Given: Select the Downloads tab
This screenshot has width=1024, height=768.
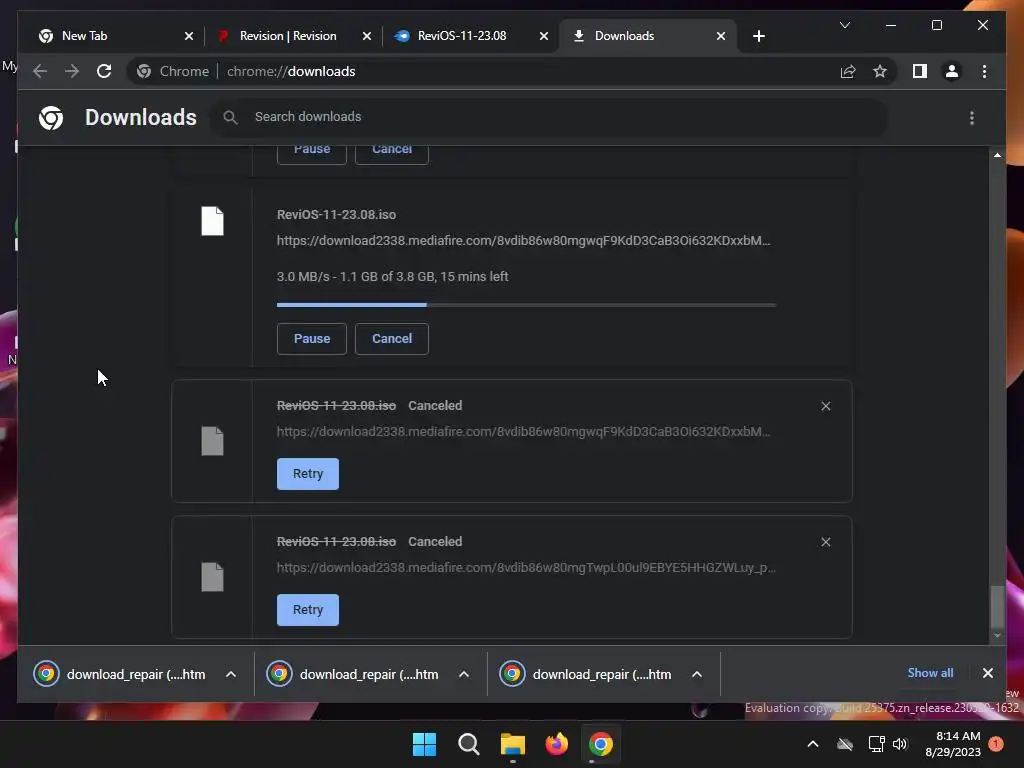Looking at the screenshot, I should click(x=647, y=36).
